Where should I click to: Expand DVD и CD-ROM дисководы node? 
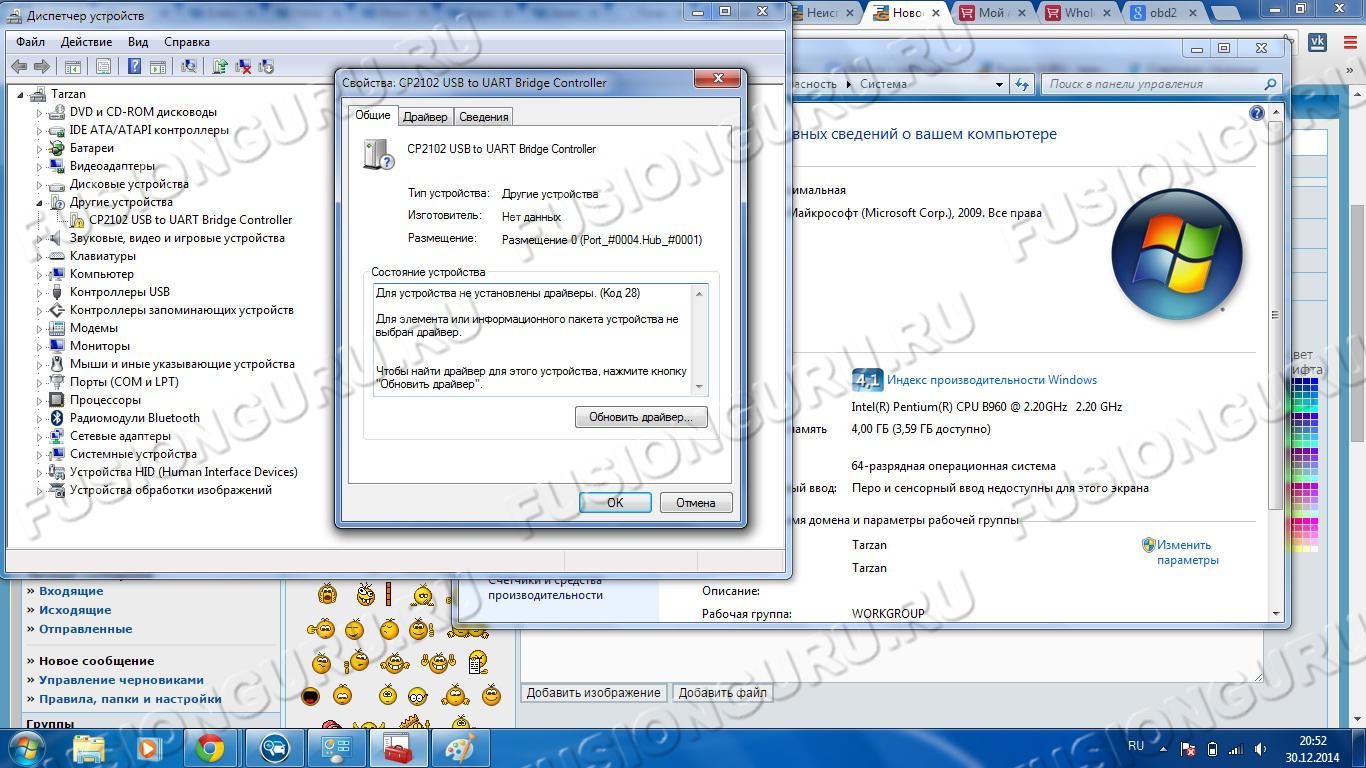tap(40, 113)
